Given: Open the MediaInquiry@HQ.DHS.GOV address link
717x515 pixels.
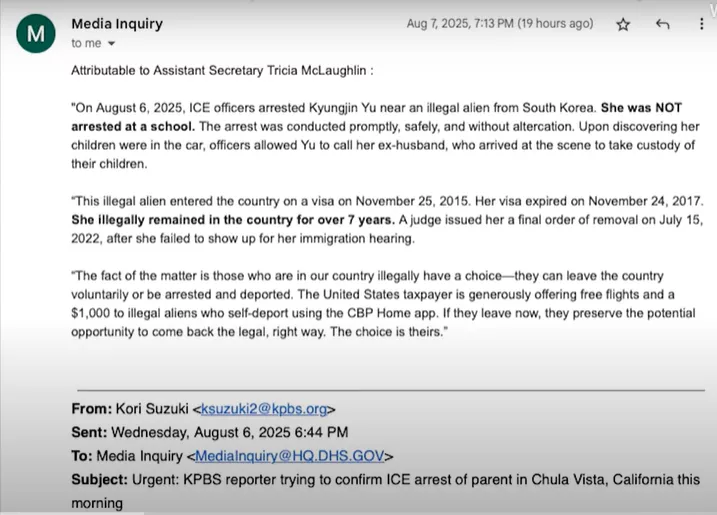Looking at the screenshot, I should click(289, 456).
